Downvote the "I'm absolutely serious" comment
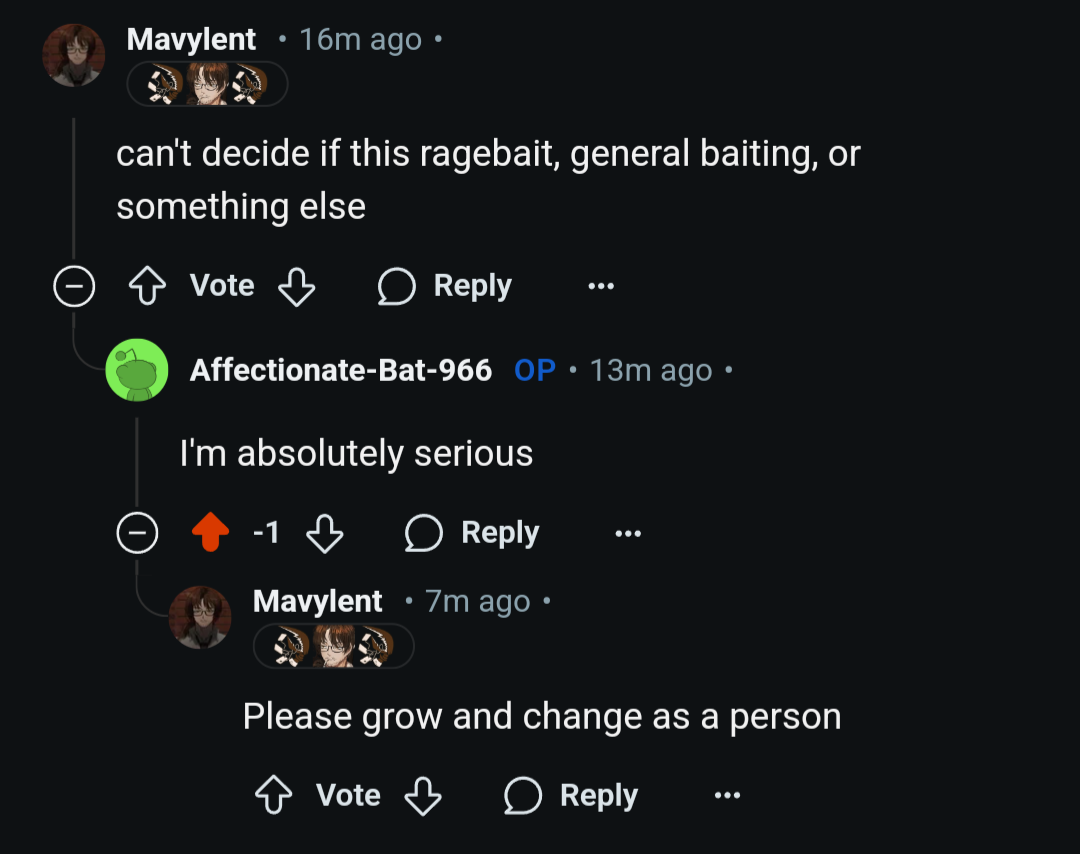 [x=324, y=534]
